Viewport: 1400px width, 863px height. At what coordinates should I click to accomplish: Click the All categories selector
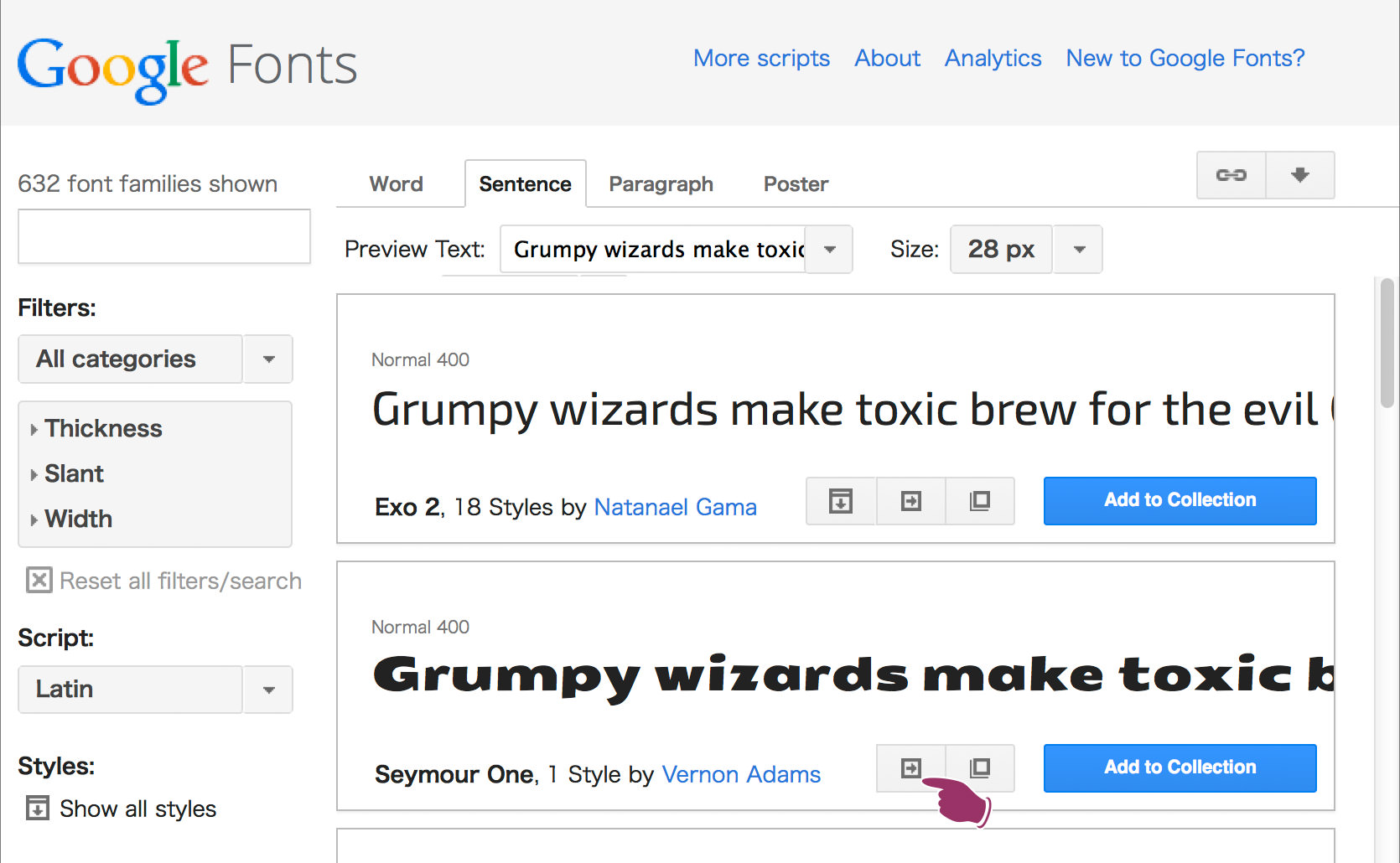pyautogui.click(x=131, y=359)
